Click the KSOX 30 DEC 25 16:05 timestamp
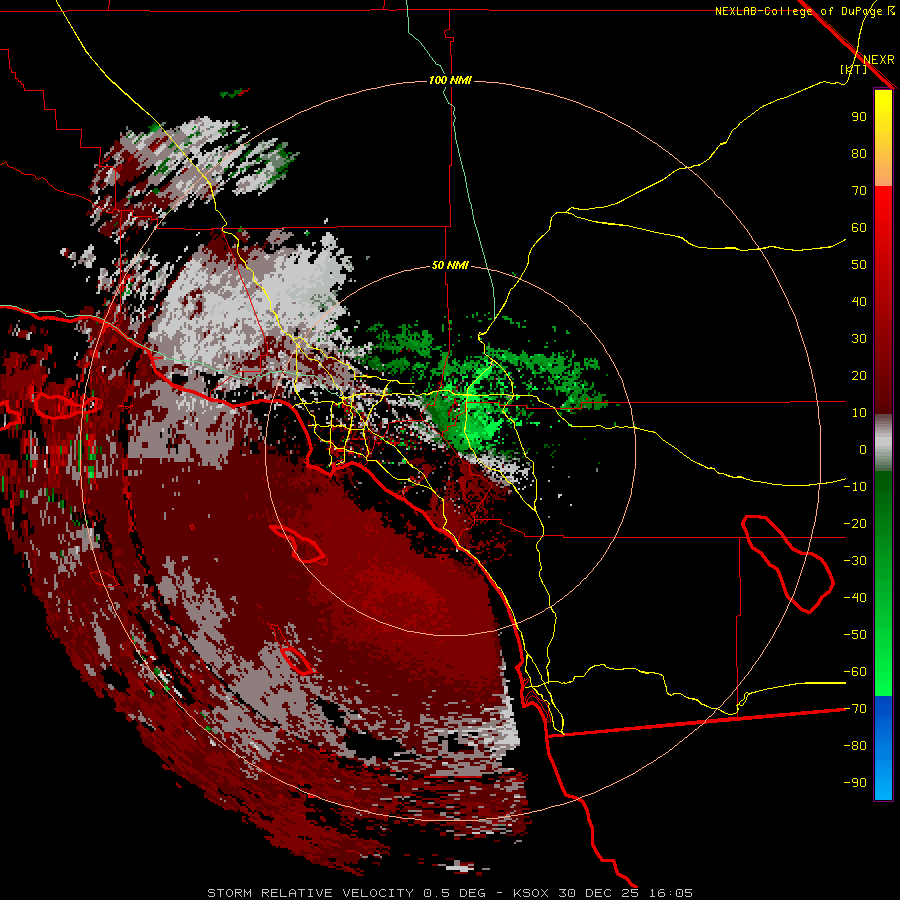The image size is (900, 900). [x=603, y=893]
